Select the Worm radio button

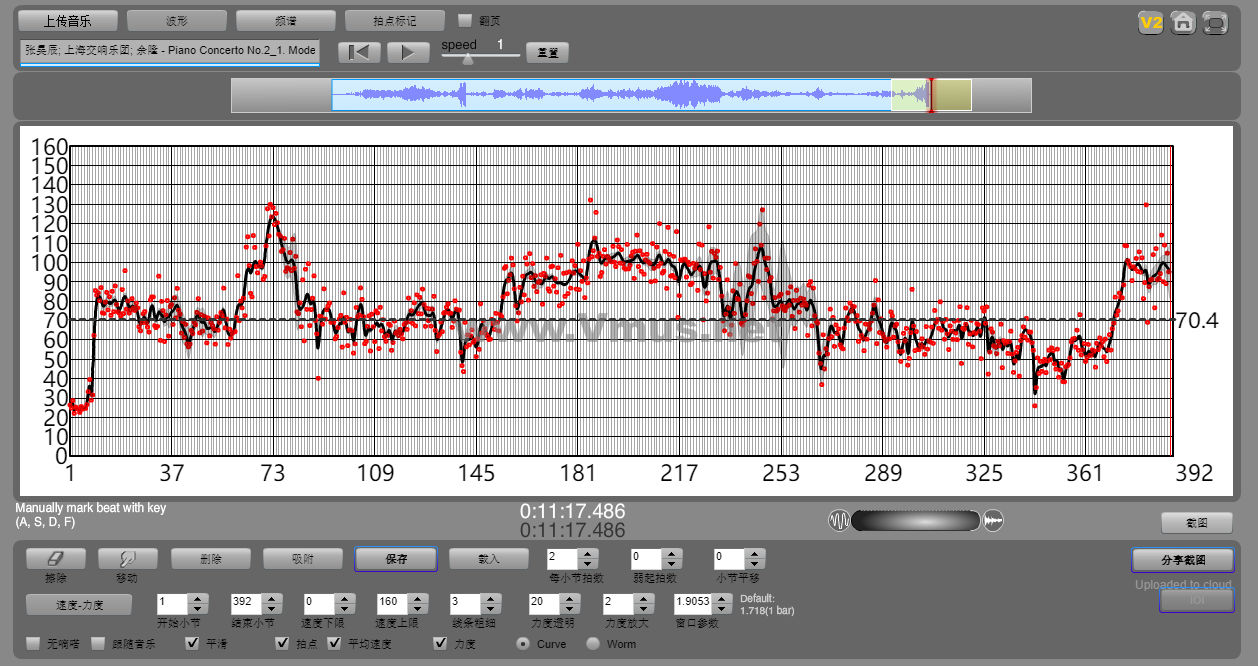(593, 644)
